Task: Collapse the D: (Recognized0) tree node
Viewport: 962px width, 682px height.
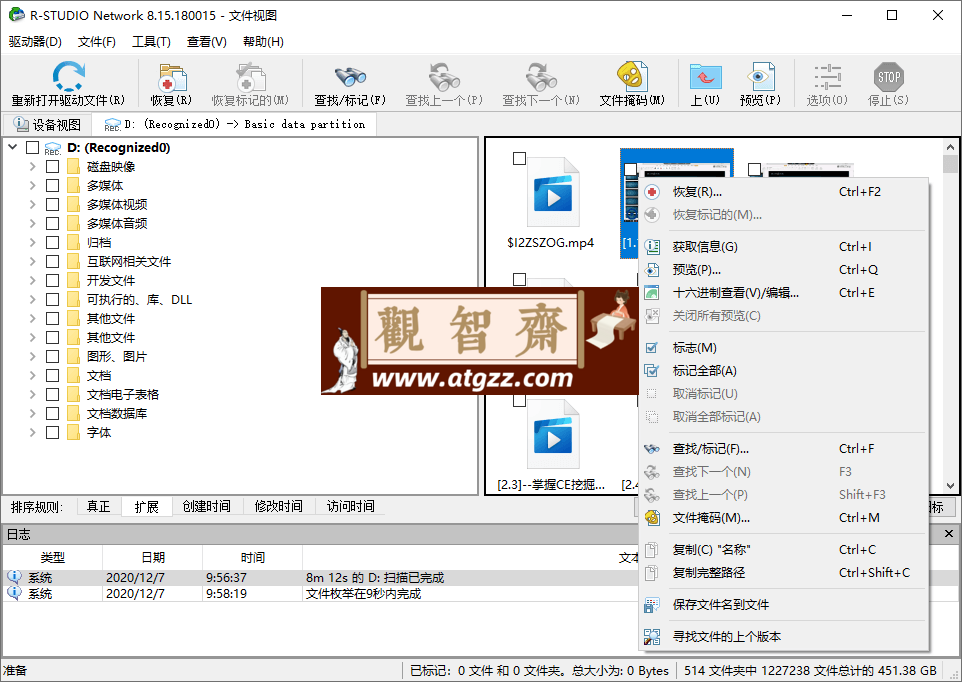Action: click(x=13, y=147)
